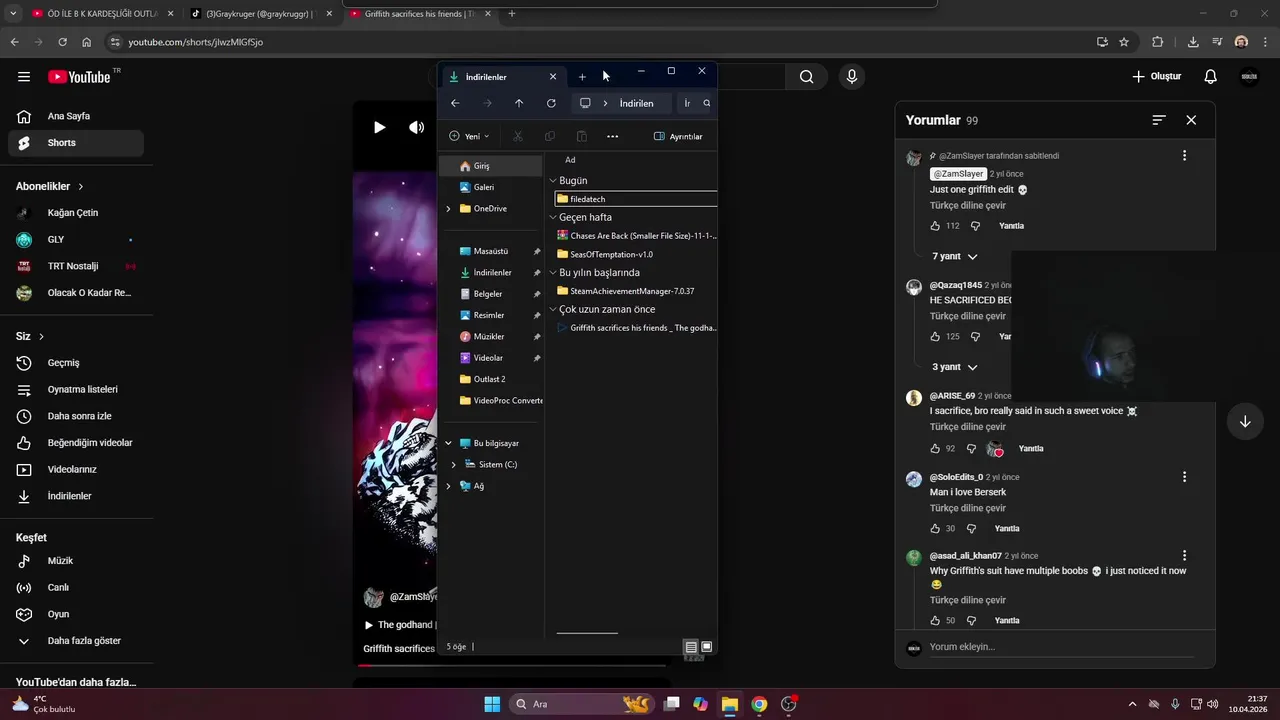Click Explorer back arrow
The width and height of the screenshot is (1280, 720).
click(455, 103)
